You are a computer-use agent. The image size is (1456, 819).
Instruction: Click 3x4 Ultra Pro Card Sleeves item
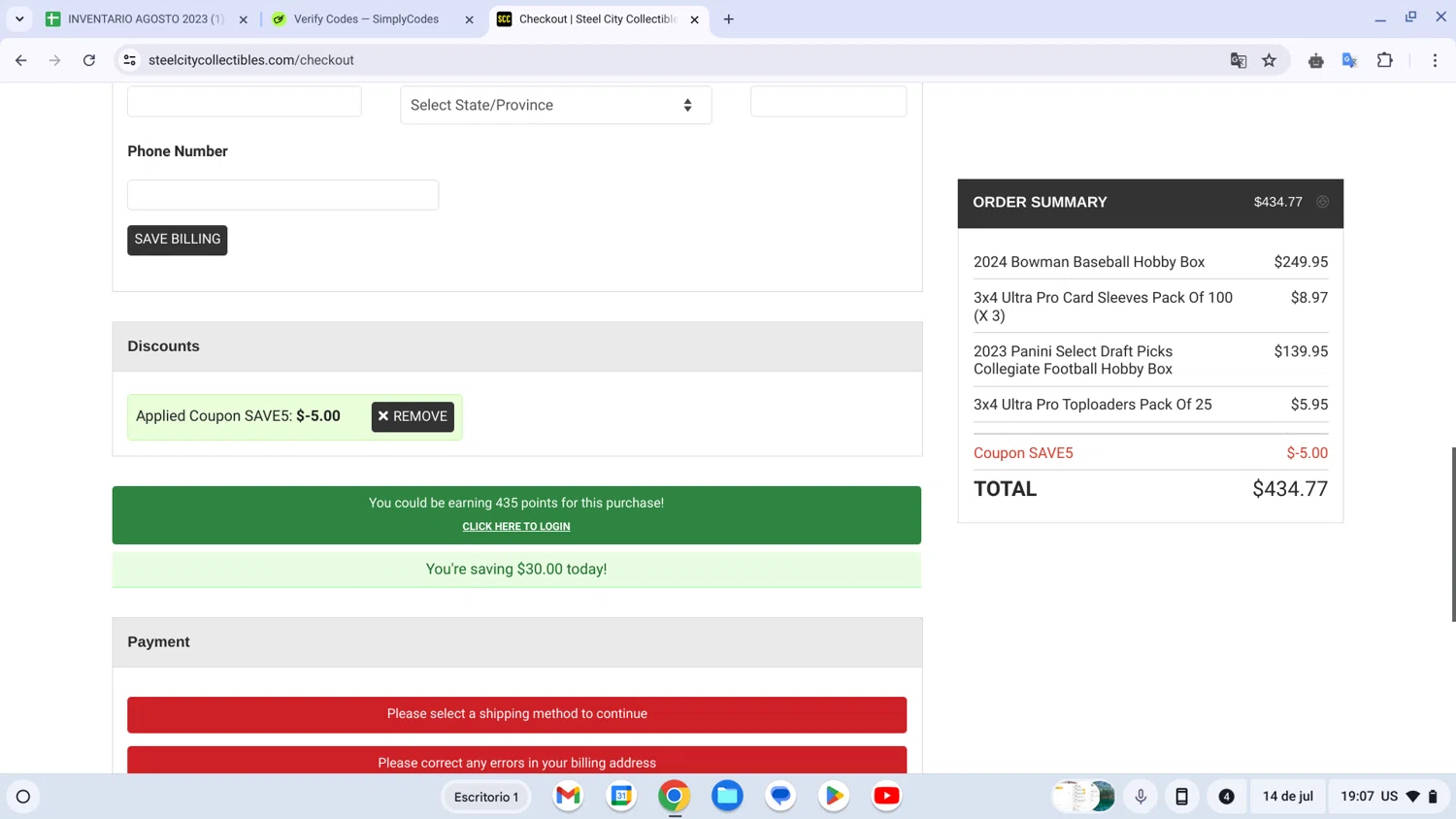click(1103, 307)
